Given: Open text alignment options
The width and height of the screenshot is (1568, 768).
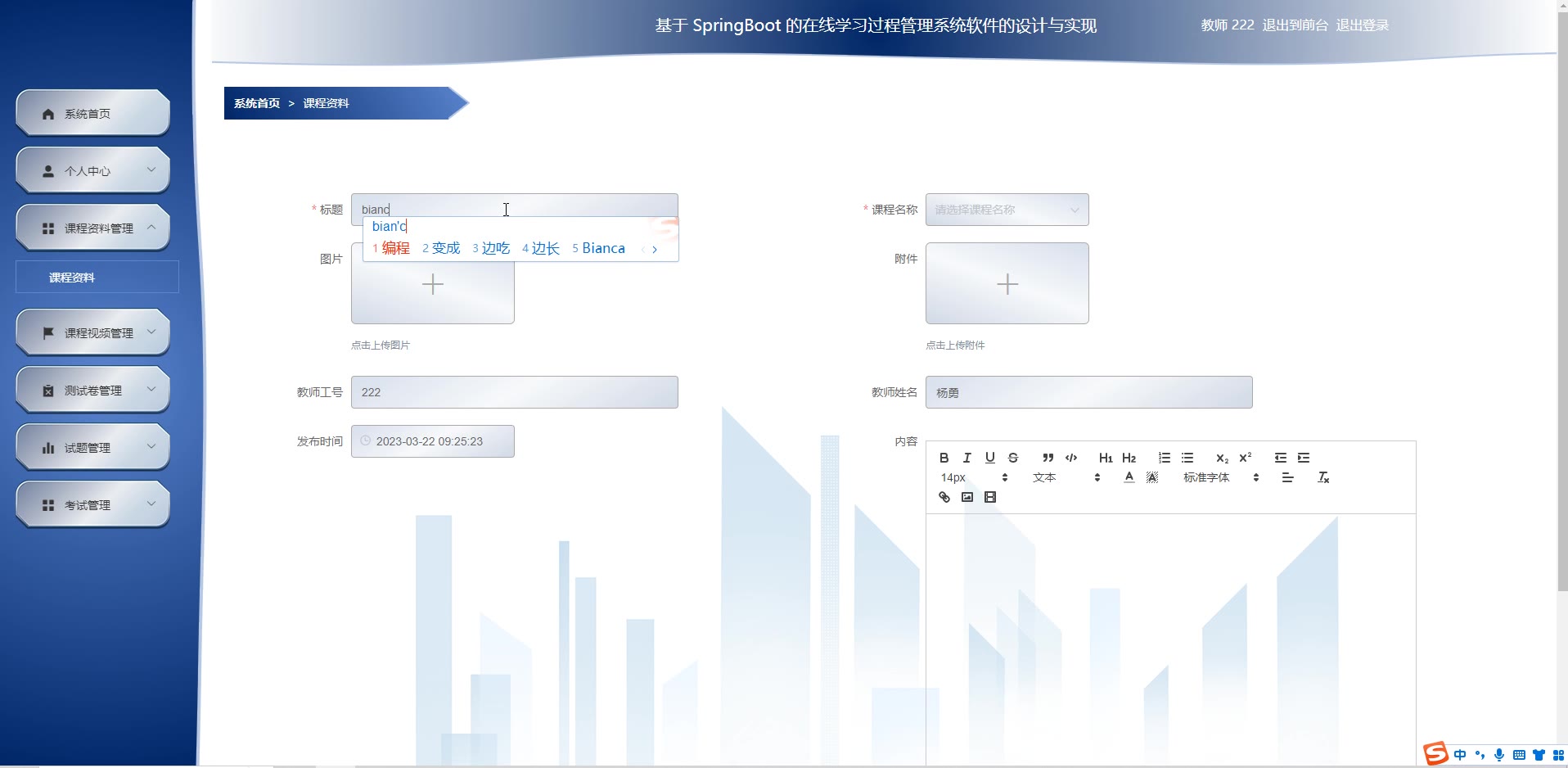Looking at the screenshot, I should (1287, 477).
